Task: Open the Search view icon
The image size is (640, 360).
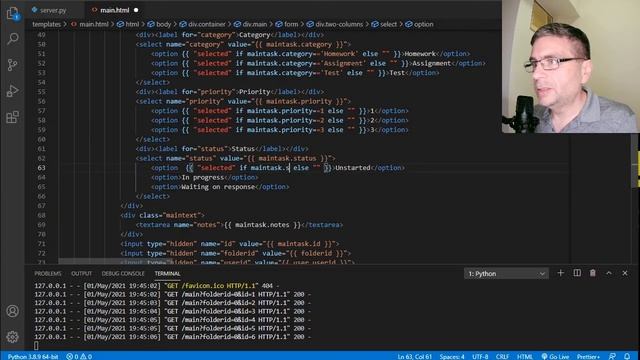Action: click(13, 39)
